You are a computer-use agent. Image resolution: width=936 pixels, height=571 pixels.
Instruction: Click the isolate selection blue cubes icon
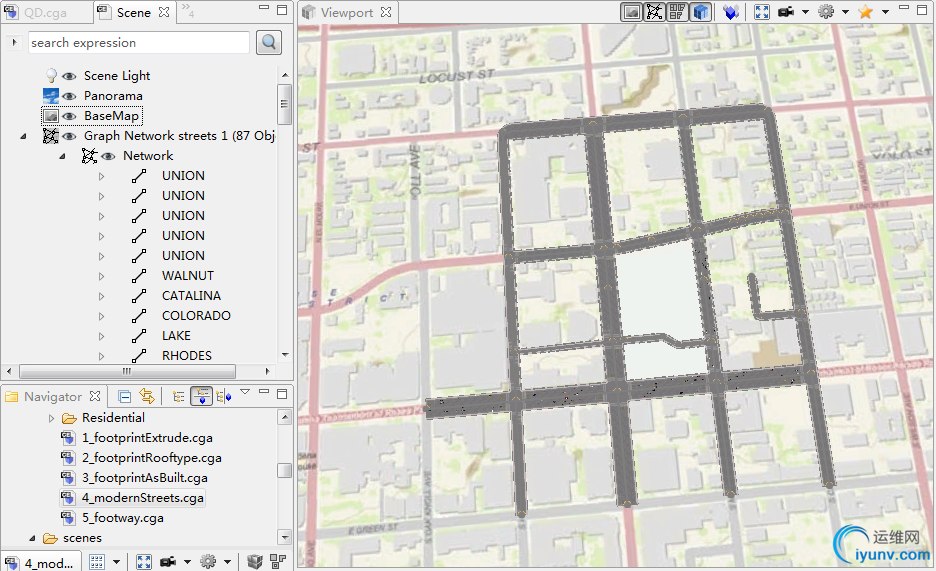point(731,12)
